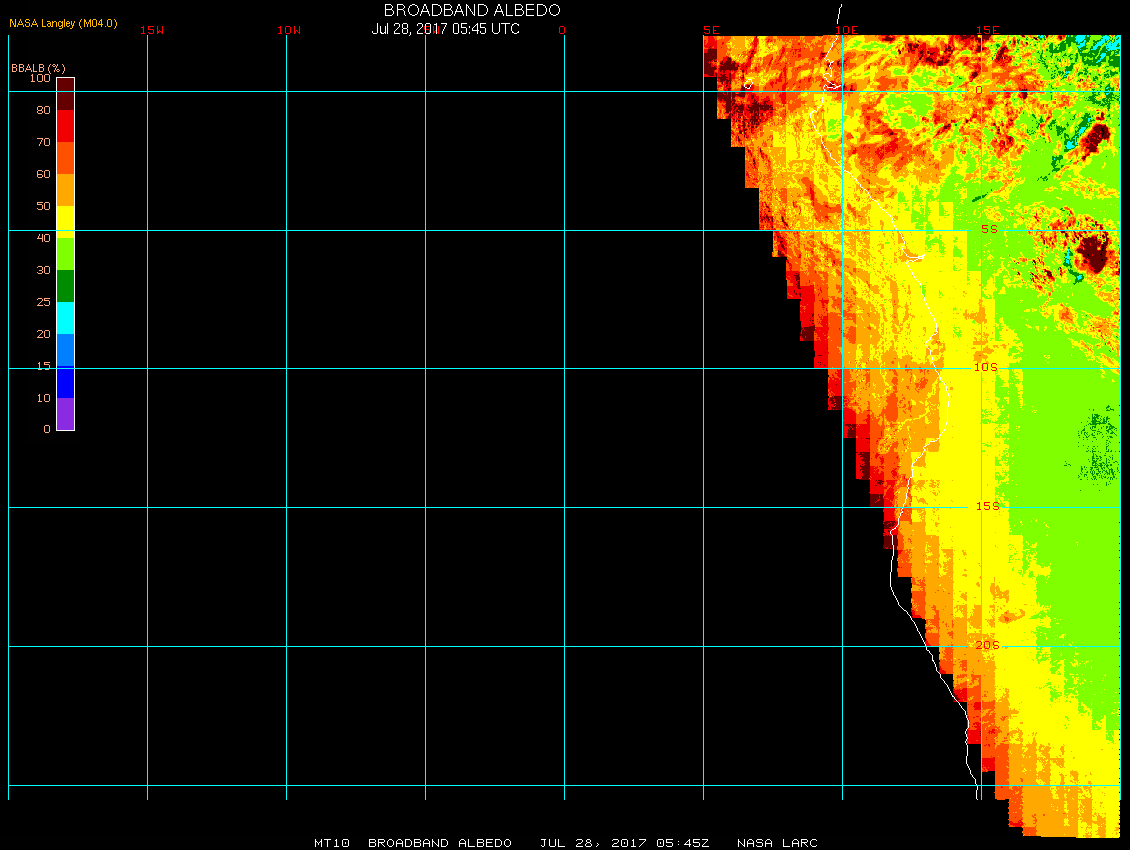Select the dark green 25-30% colorbar swatch
1130x850 pixels.
click(65, 286)
